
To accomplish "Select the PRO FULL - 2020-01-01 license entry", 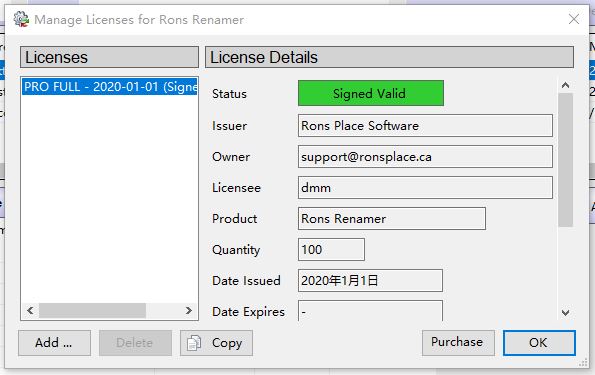I will [x=110, y=87].
